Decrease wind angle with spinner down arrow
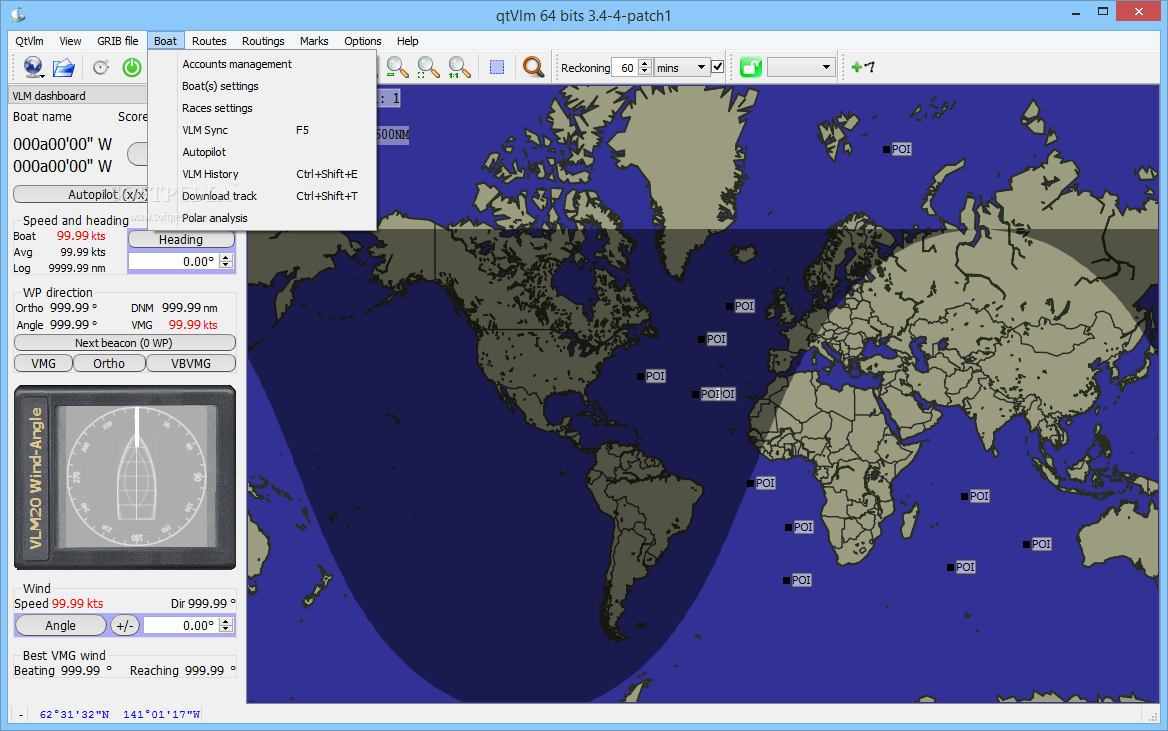1168x731 pixels. pos(226,630)
